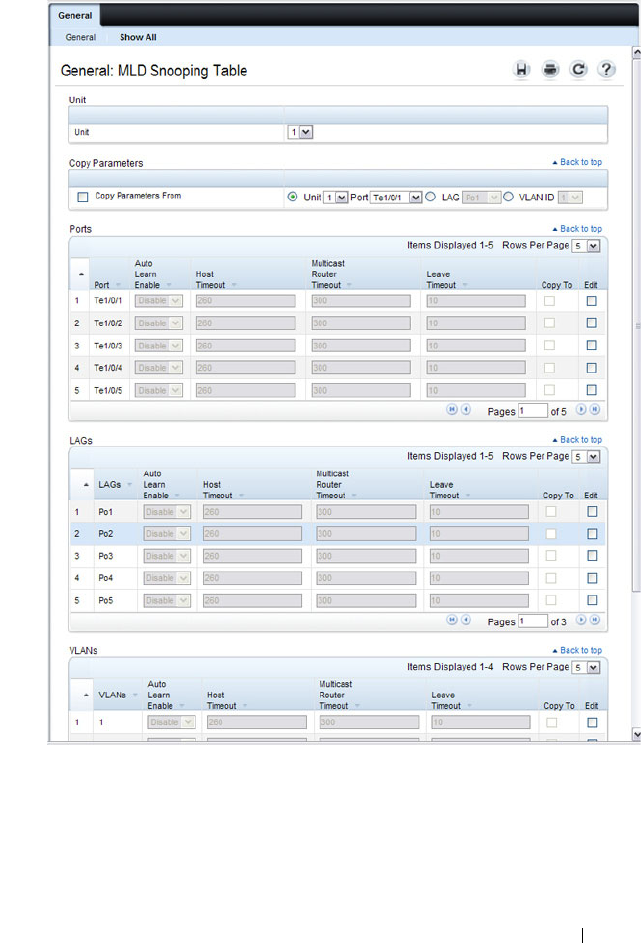This screenshot has width=641, height=943.
Task: Click Multicast Router Timeout header in LAGs
Action: 332,485
